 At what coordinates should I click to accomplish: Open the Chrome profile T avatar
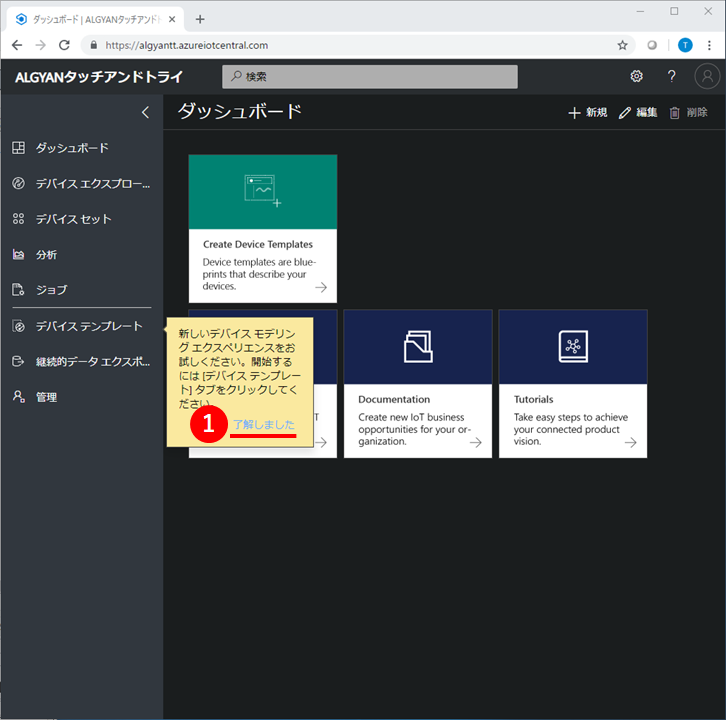coord(685,45)
